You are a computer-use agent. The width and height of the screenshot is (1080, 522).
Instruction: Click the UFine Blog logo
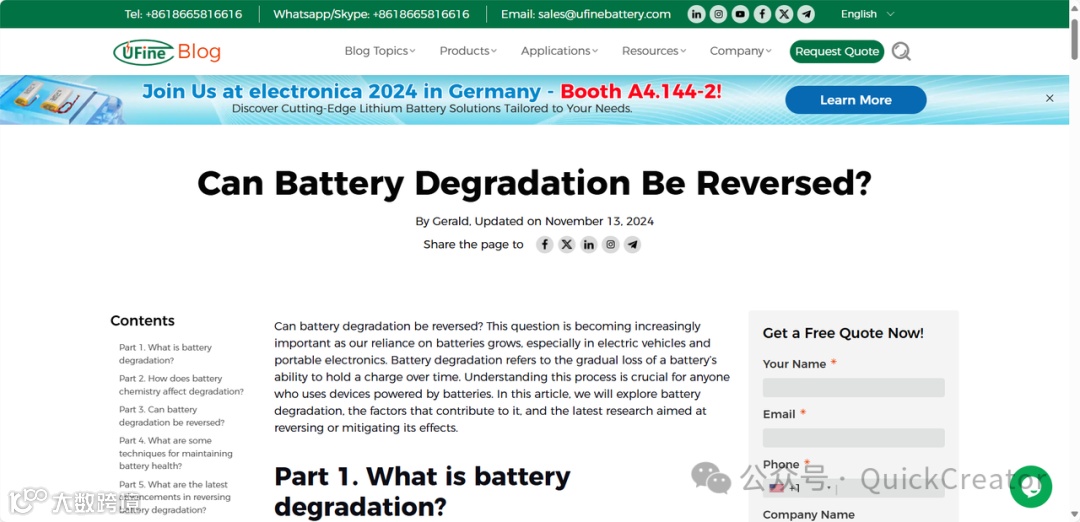(167, 52)
